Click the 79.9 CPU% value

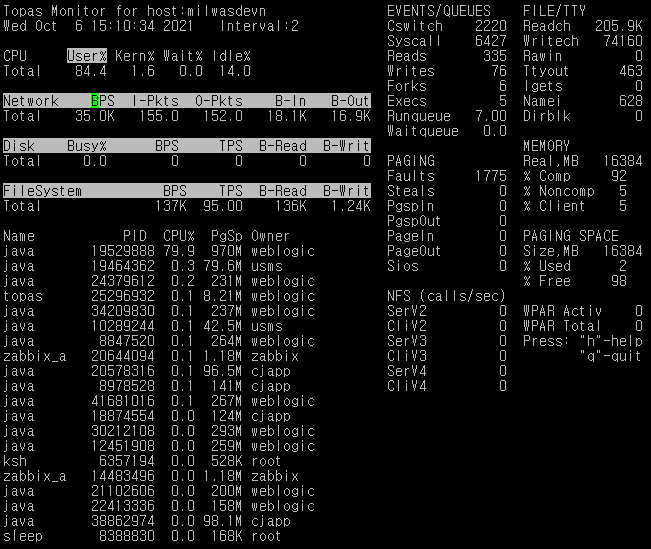(179, 251)
